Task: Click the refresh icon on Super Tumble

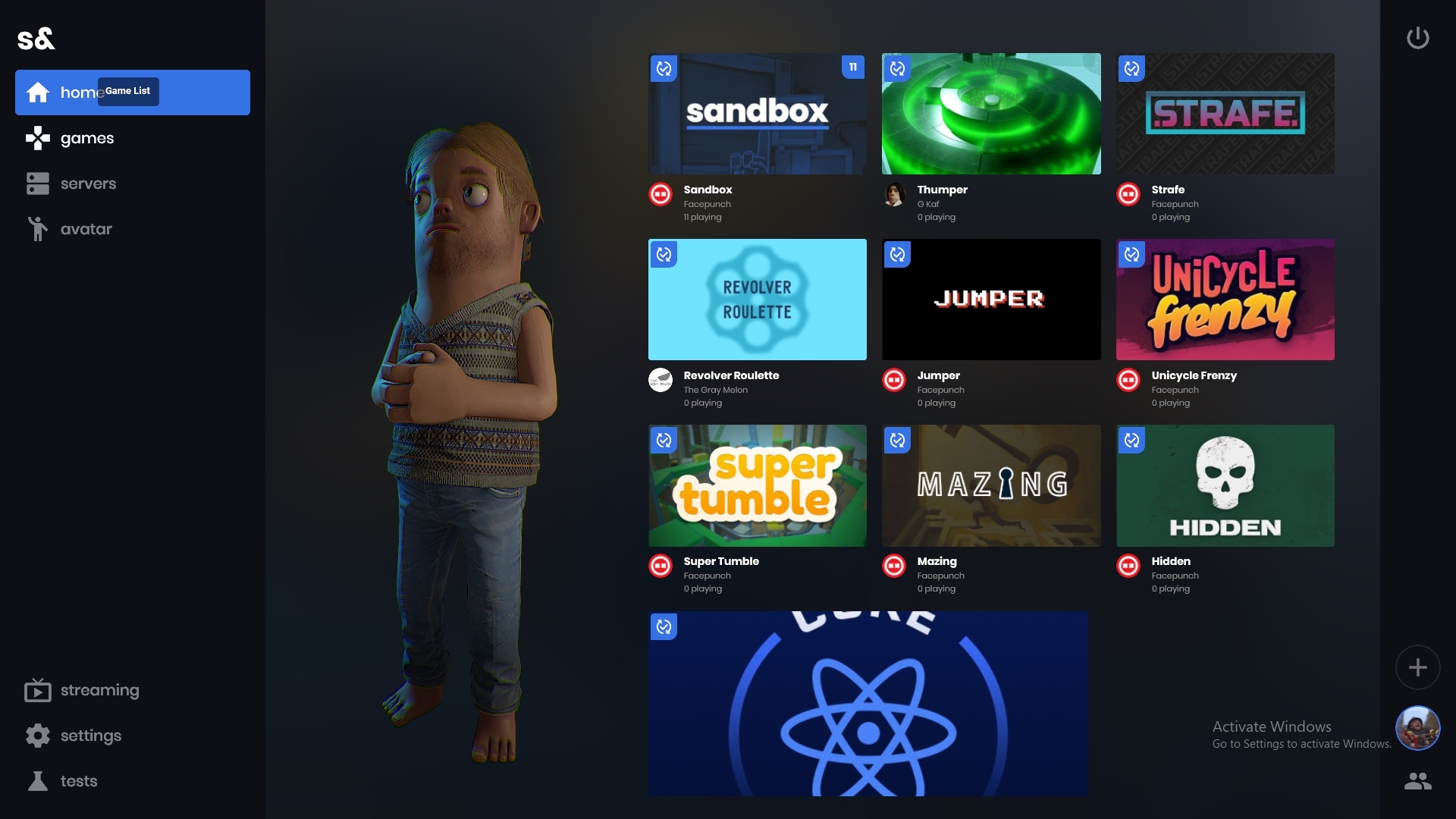Action: (663, 439)
